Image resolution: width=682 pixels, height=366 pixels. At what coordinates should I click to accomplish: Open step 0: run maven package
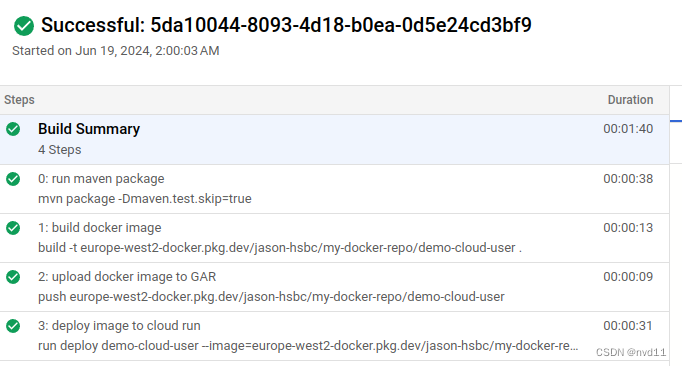[334, 189]
